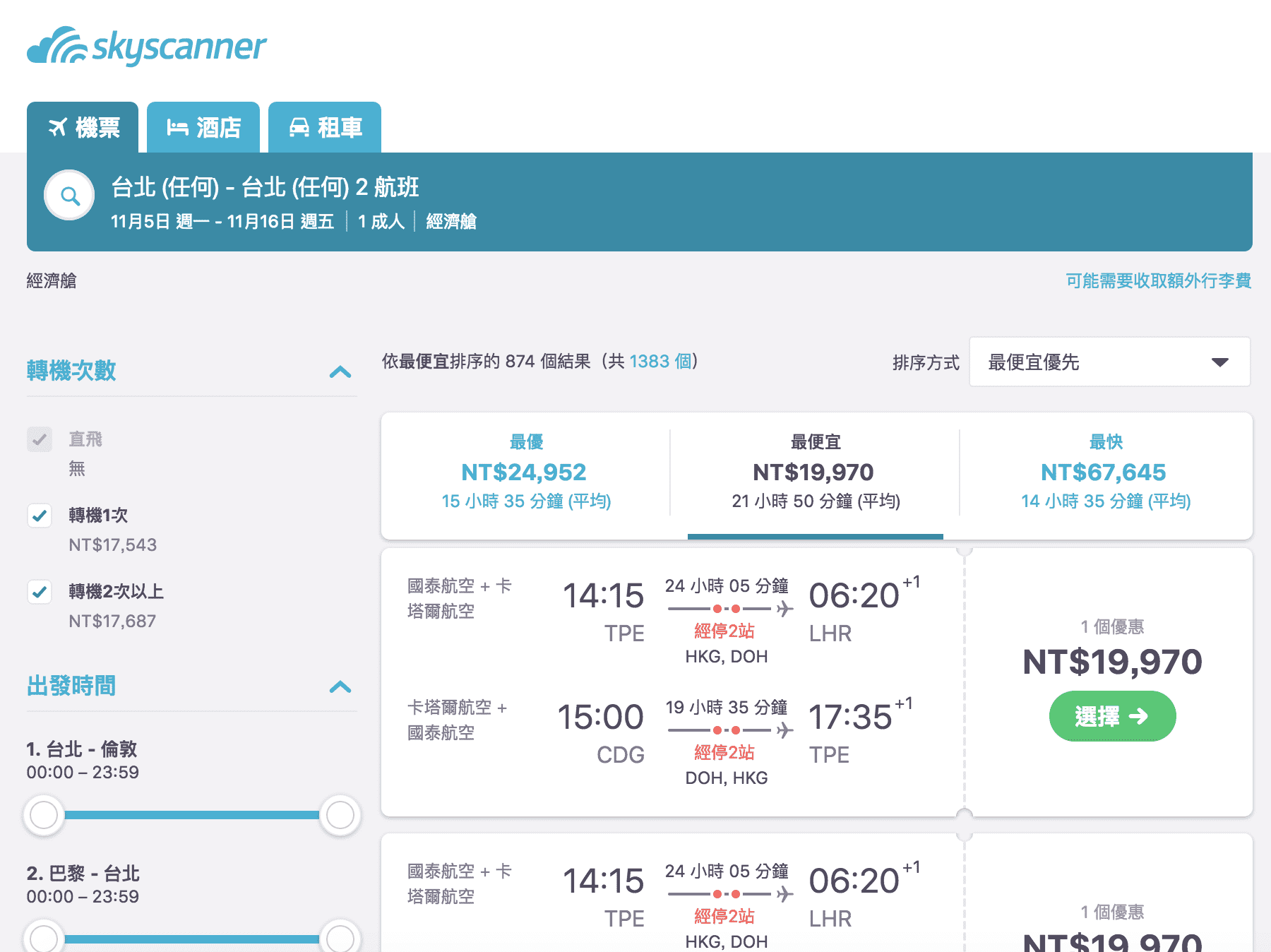Viewport: 1271px width, 952px height.
Task: Click the 經停2站 DOH, HKG return stops
Action: point(726,765)
